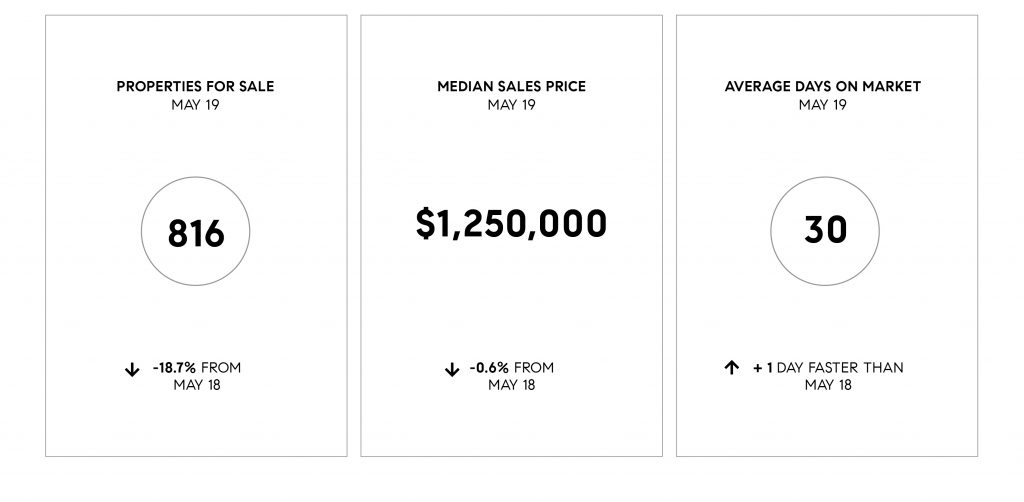Select the circled 30 figure
The image size is (1024, 502).
pyautogui.click(x=825, y=231)
